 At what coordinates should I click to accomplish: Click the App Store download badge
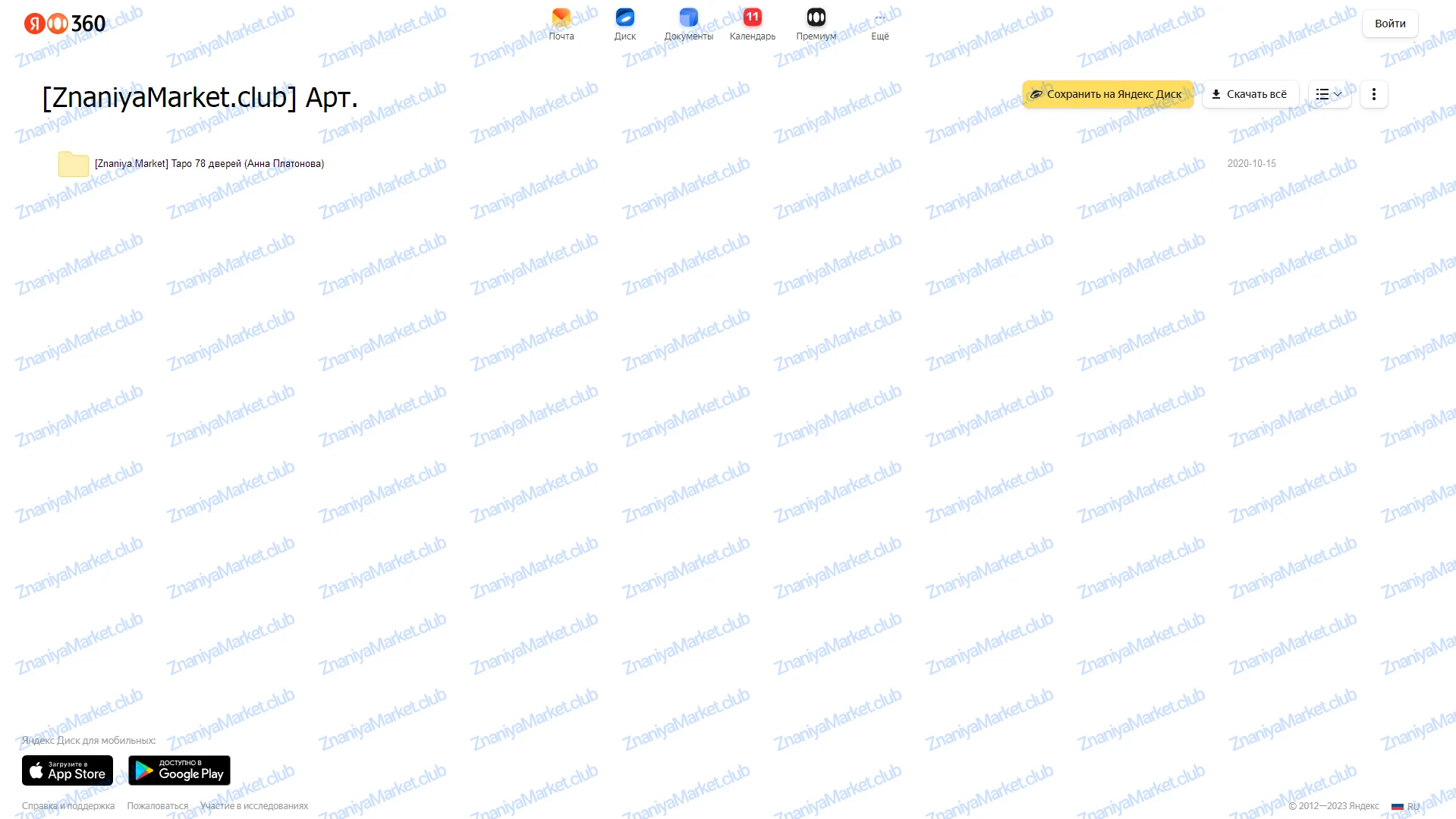(x=68, y=770)
